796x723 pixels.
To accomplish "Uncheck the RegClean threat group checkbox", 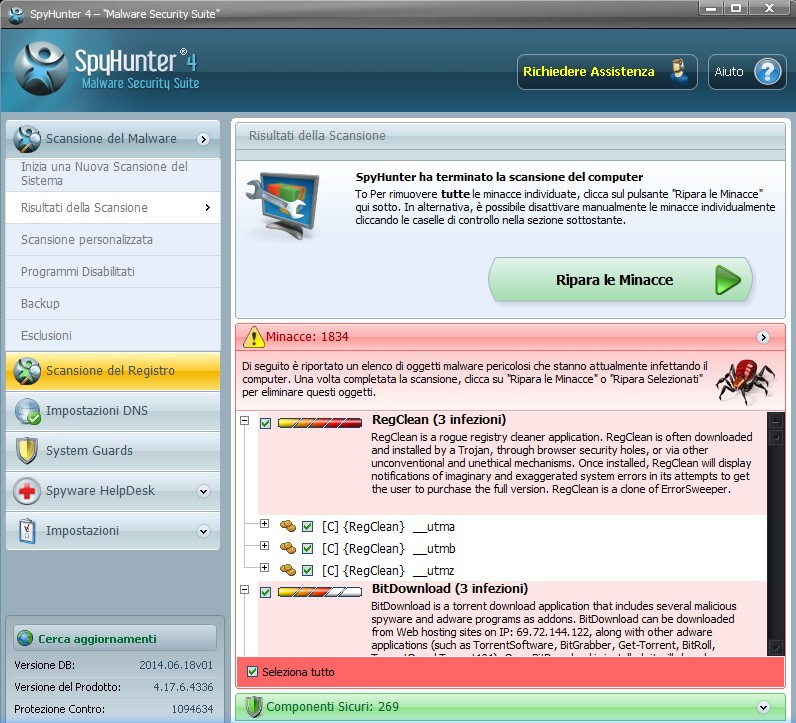I will pyautogui.click(x=266, y=423).
